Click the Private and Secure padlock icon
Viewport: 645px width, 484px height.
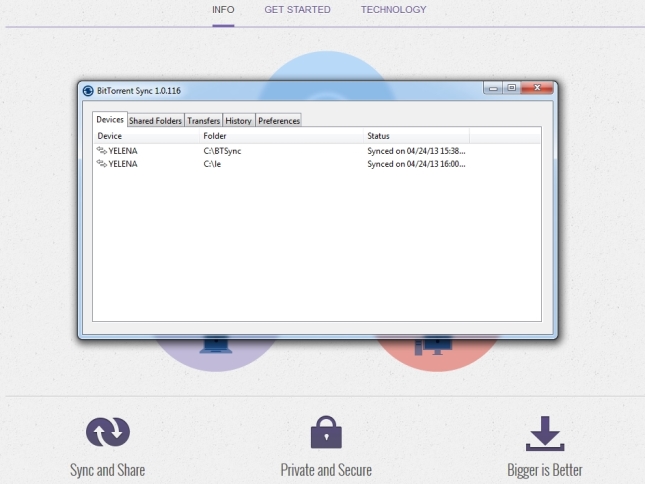point(326,432)
